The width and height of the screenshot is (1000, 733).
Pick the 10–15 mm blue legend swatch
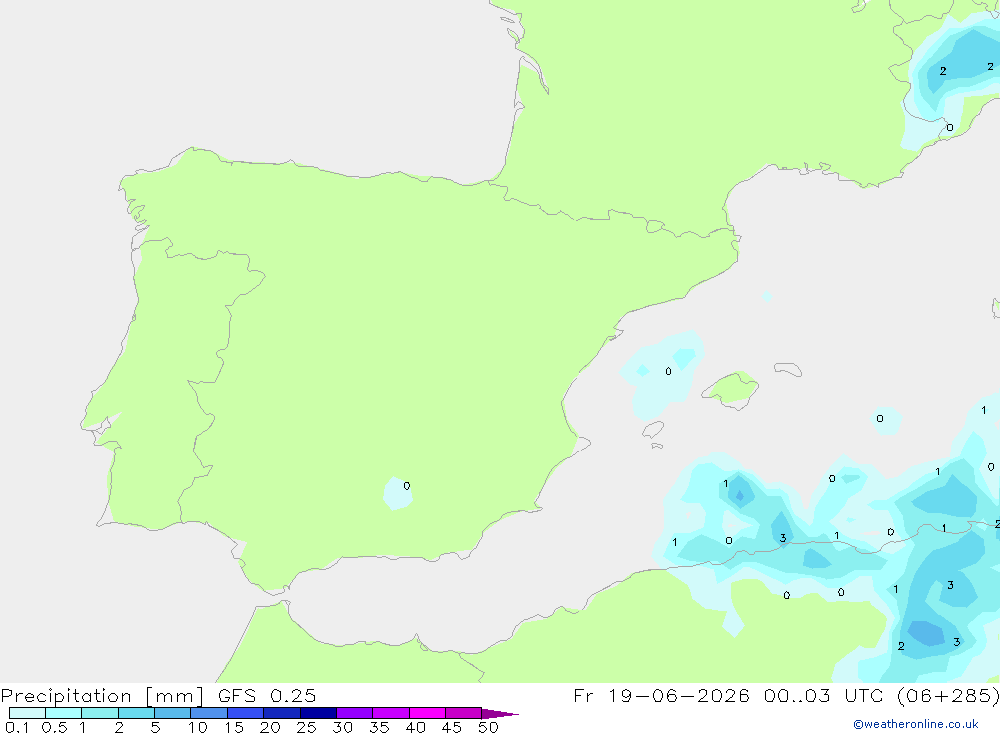click(209, 713)
